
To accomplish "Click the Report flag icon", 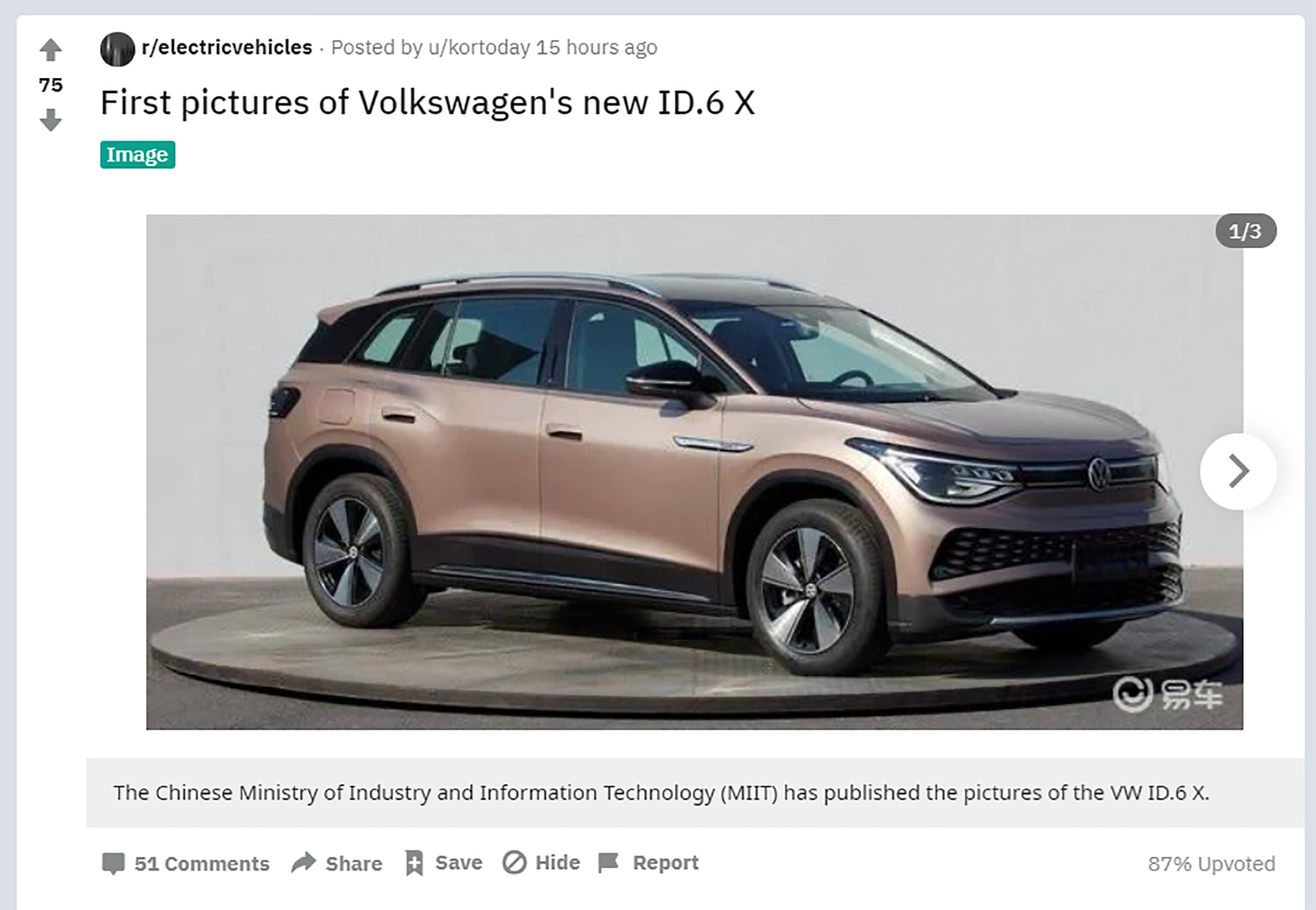I will 608,862.
